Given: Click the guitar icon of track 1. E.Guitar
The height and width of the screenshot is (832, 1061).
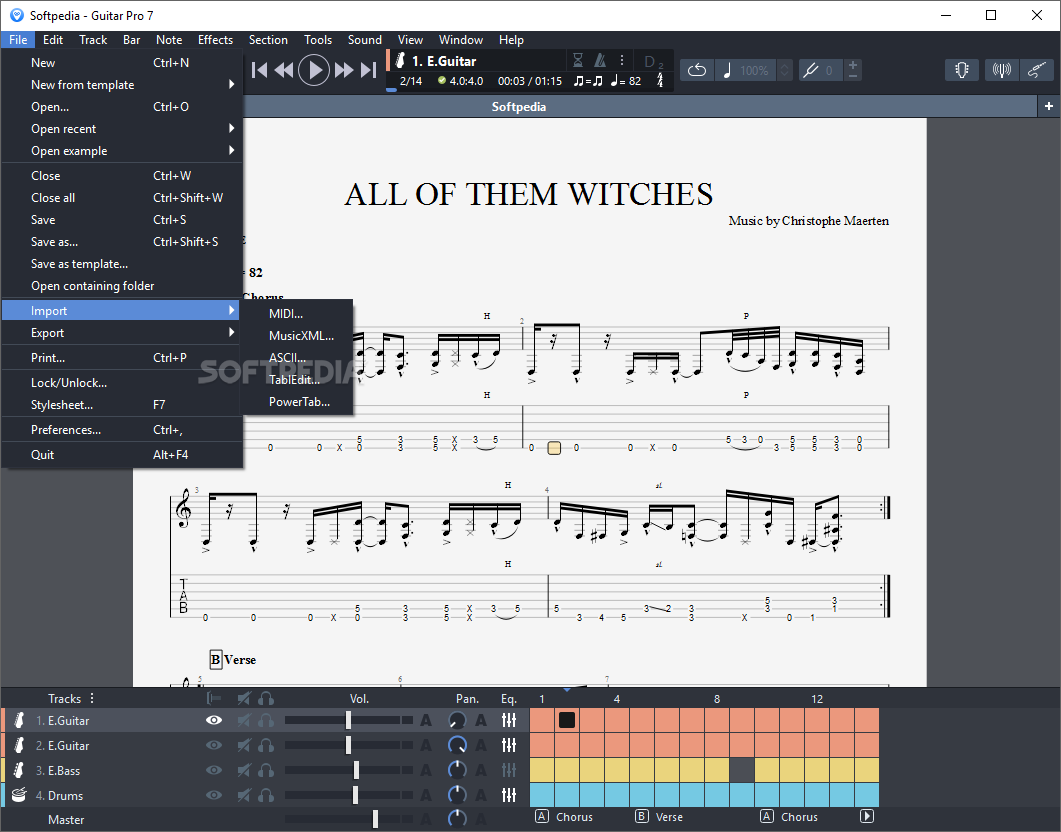Looking at the screenshot, I should pos(20,720).
